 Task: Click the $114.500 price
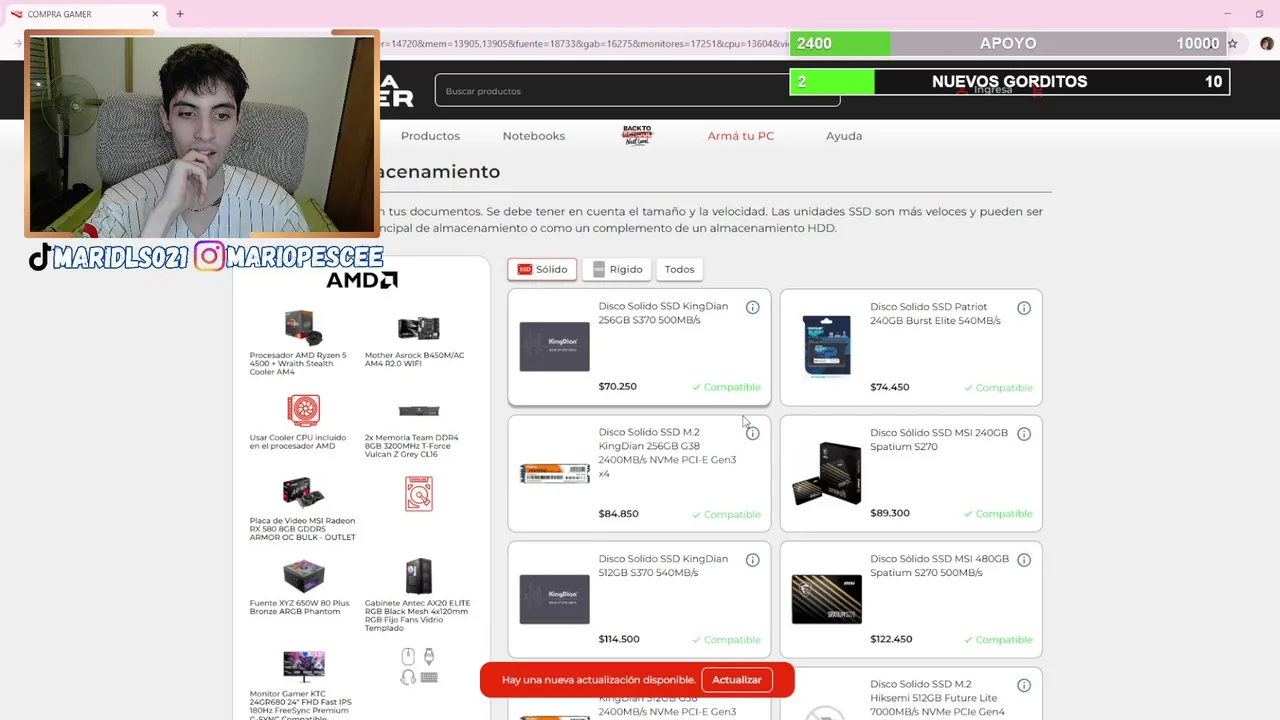(x=619, y=639)
